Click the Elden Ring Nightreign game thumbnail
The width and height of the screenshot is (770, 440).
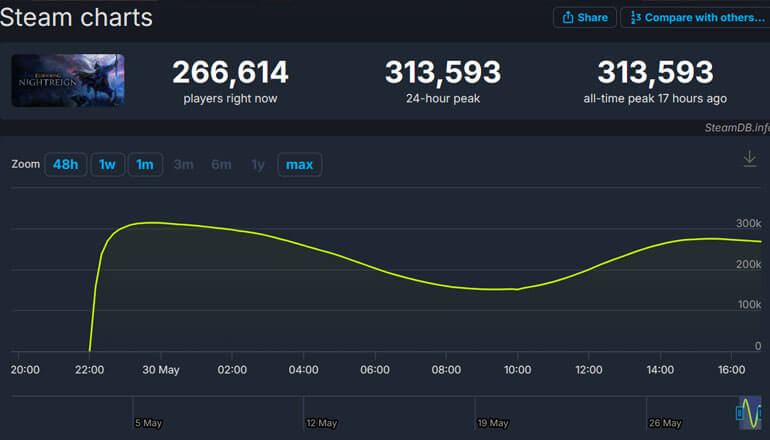tap(68, 80)
